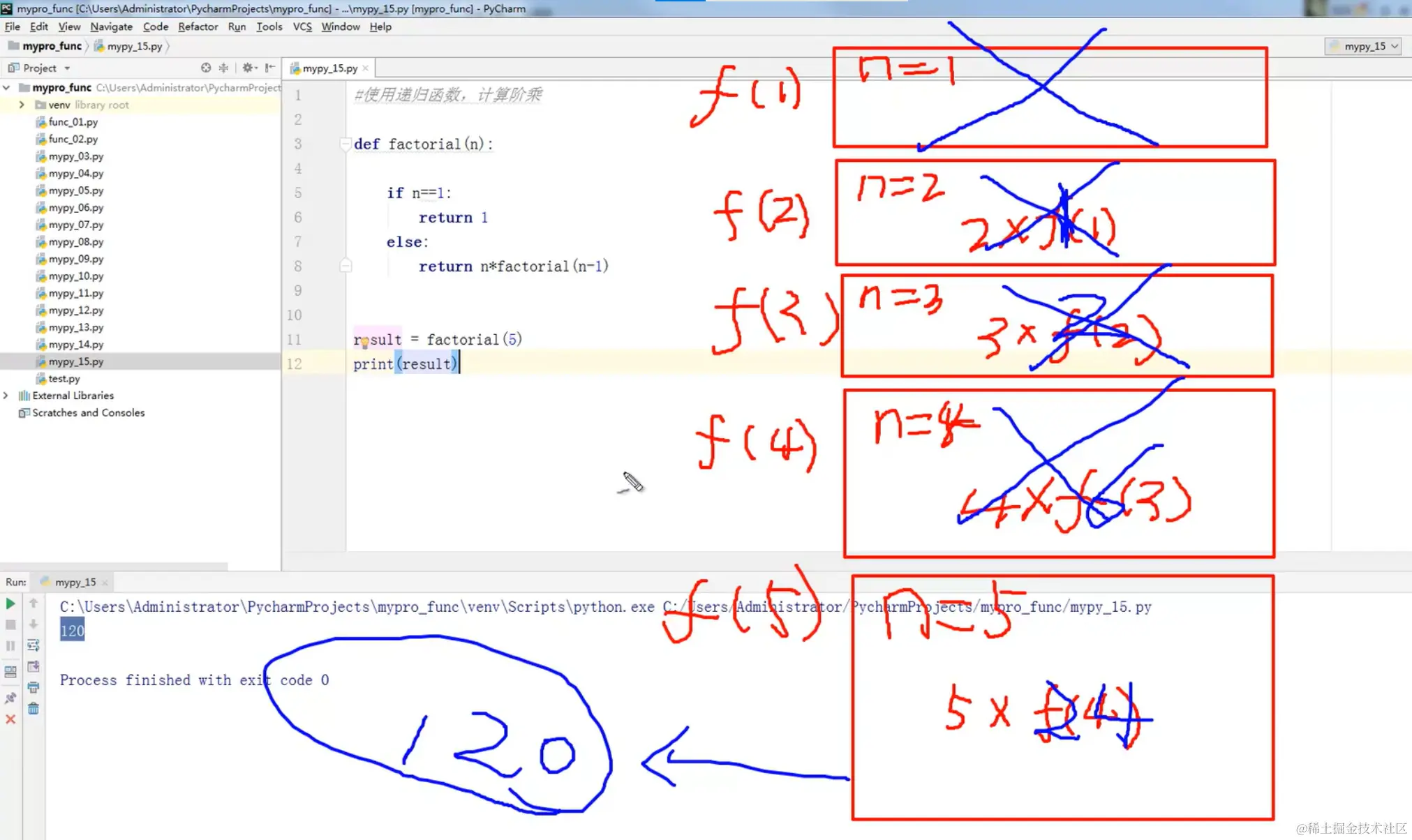Expand External Libraries node
Screen dimensions: 1412x840
(6, 396)
